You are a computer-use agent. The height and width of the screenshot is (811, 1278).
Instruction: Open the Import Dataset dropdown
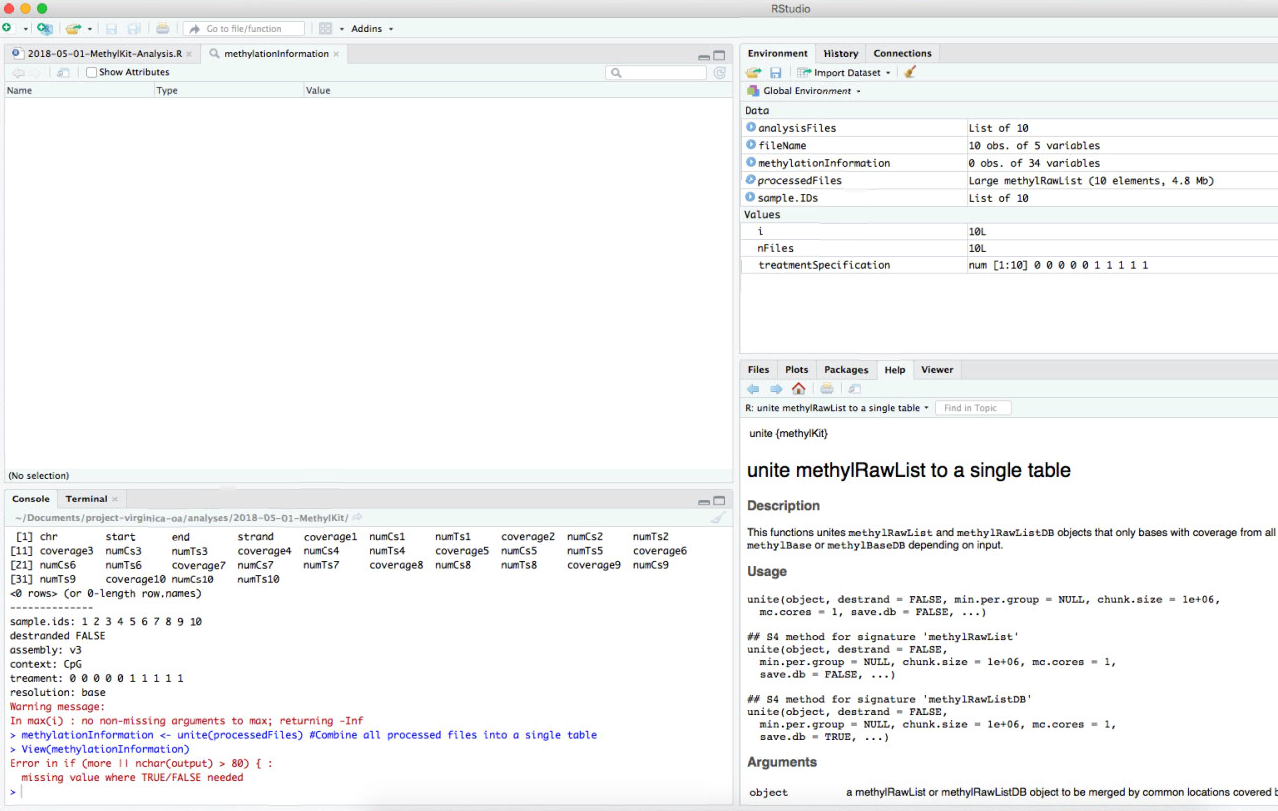click(843, 72)
